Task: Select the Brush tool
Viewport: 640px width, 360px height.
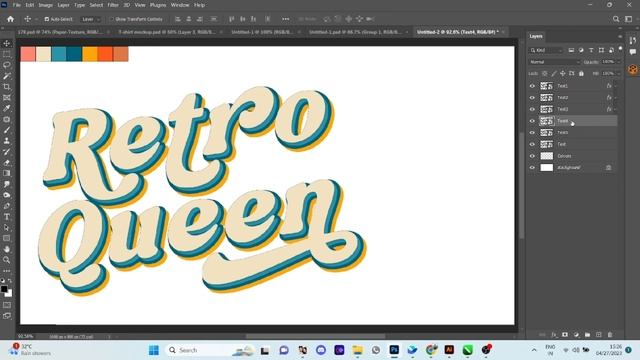Action: point(7,130)
